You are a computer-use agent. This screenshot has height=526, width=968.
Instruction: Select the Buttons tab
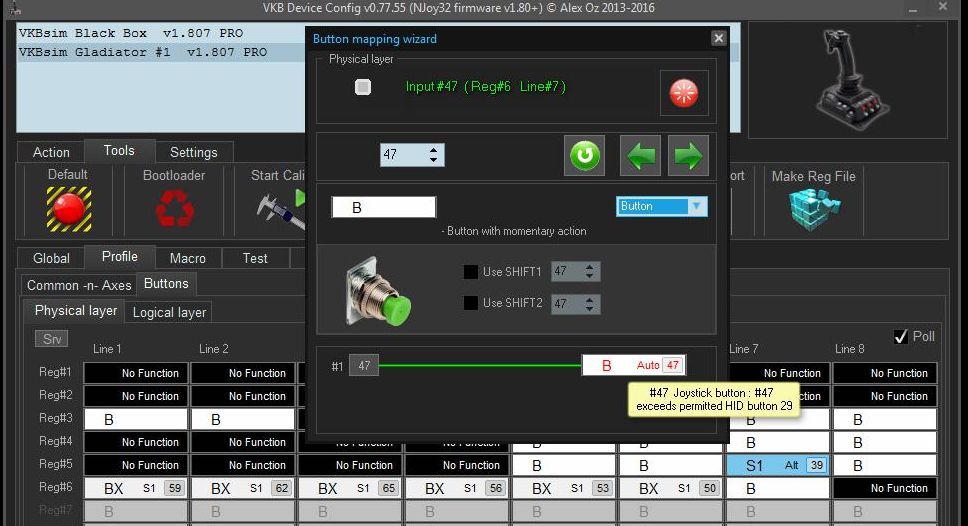(166, 283)
